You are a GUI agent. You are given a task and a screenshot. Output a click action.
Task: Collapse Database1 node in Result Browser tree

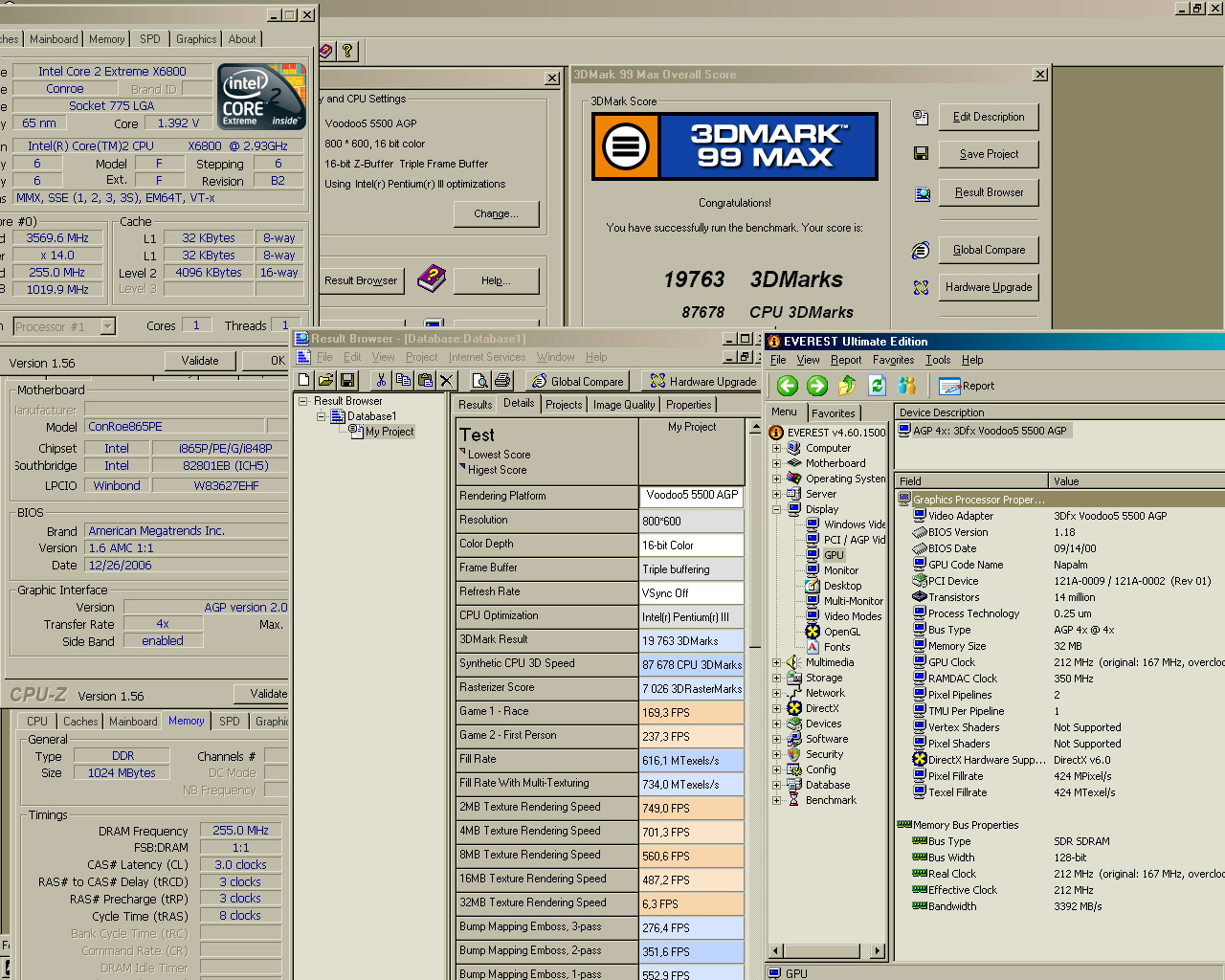[322, 416]
